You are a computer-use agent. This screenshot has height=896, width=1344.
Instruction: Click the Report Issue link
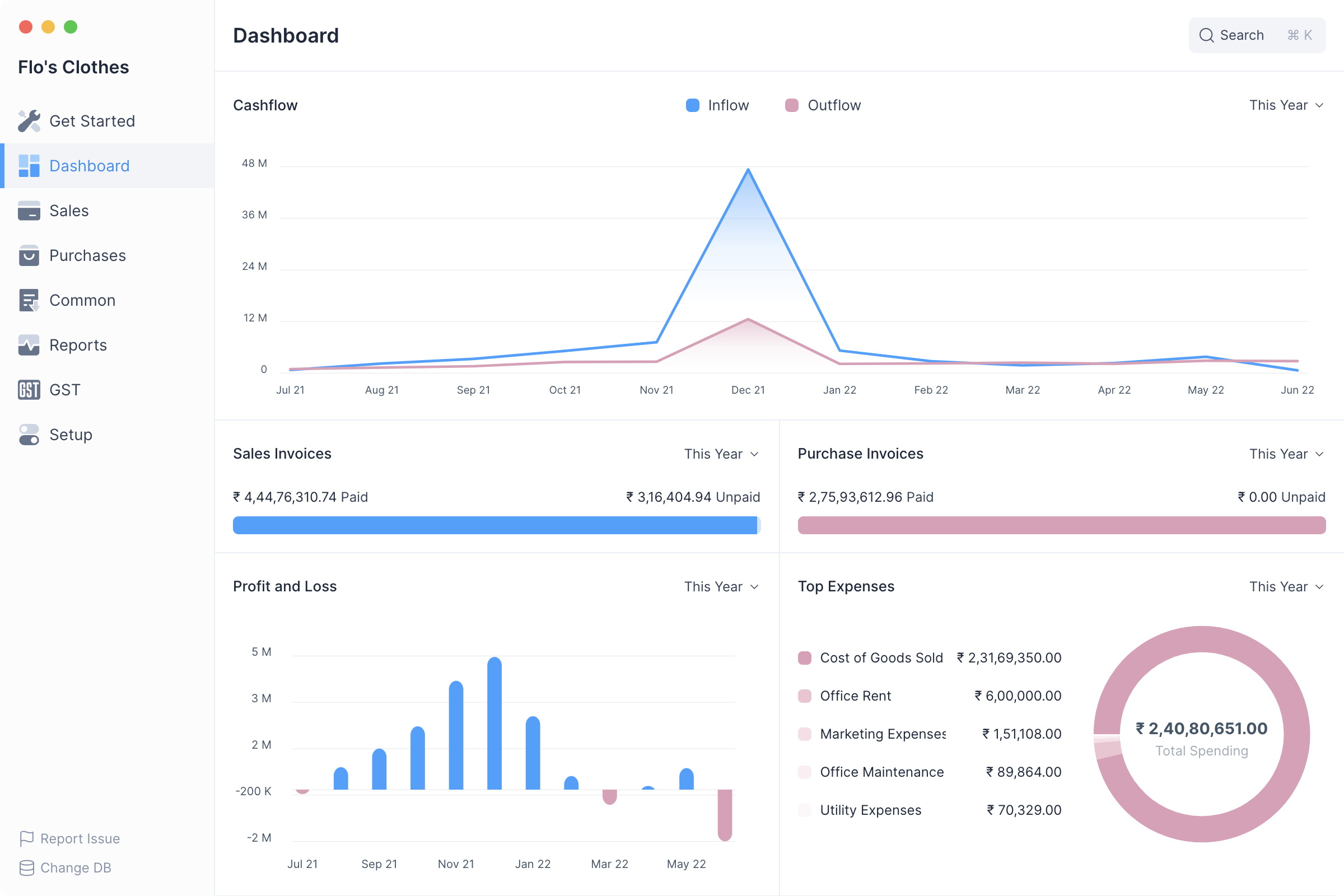tap(80, 838)
